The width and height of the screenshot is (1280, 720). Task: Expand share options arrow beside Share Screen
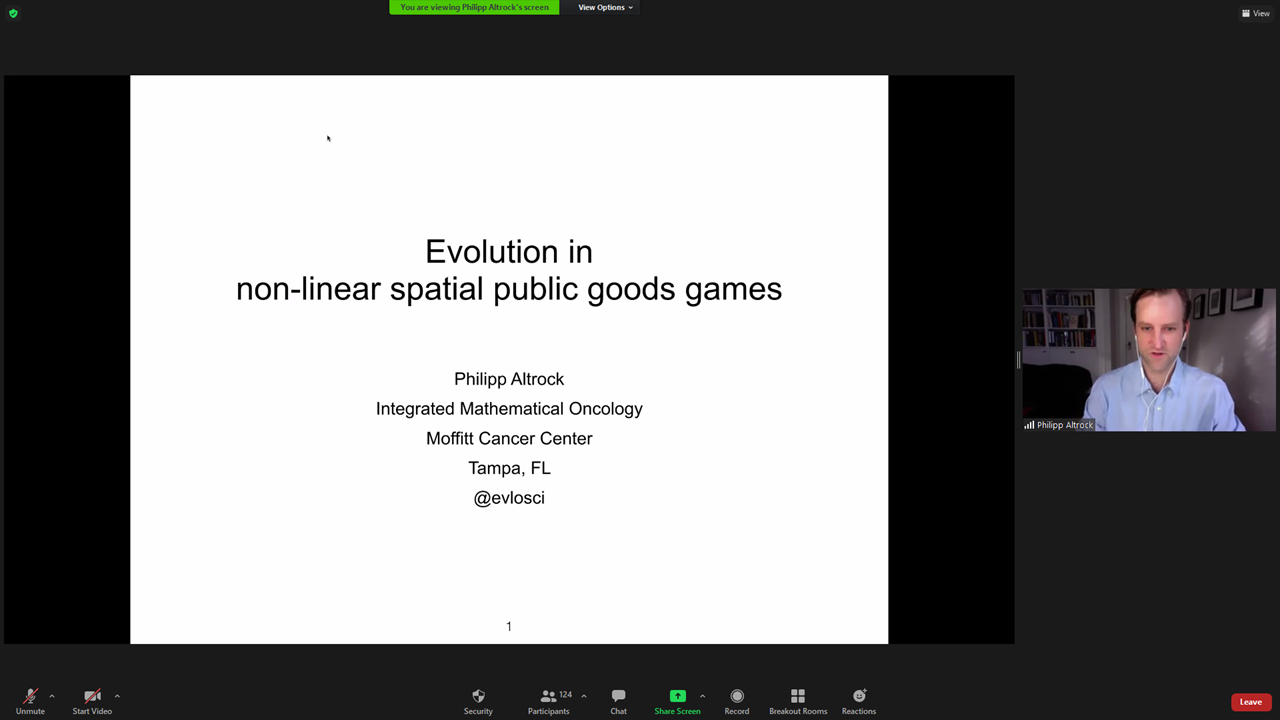tap(702, 696)
